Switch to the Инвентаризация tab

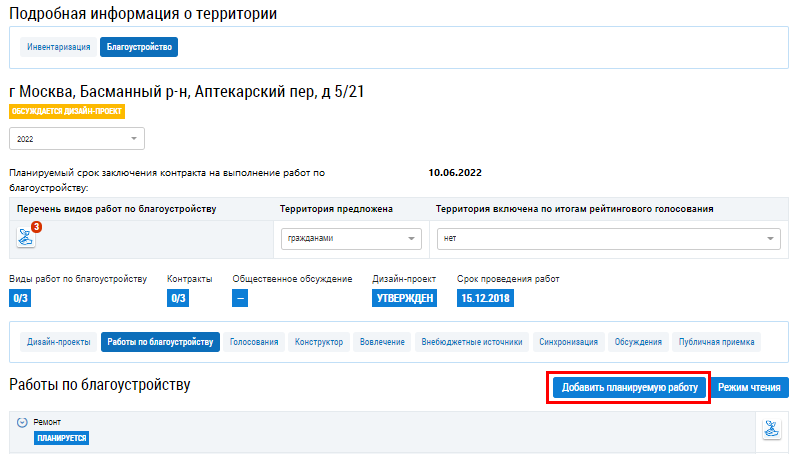point(59,47)
